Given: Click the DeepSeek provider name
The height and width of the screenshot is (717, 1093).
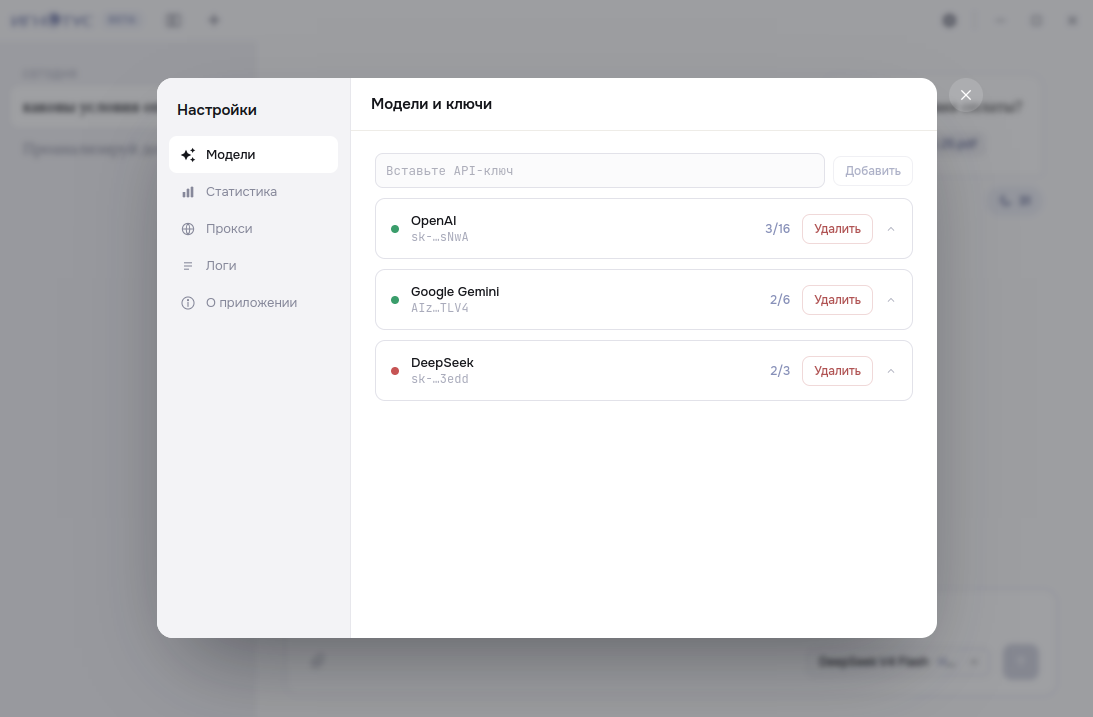Looking at the screenshot, I should (x=442, y=363).
